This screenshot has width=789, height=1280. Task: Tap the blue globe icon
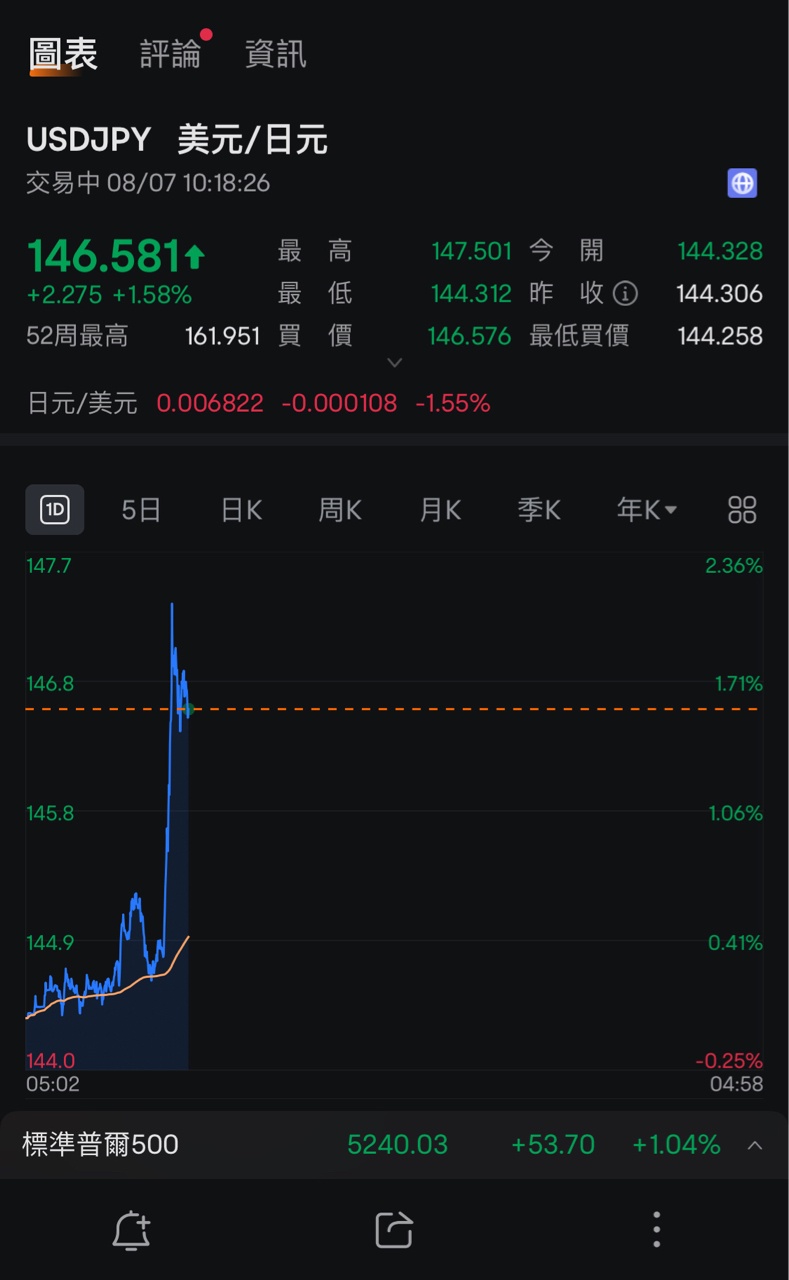point(741,183)
